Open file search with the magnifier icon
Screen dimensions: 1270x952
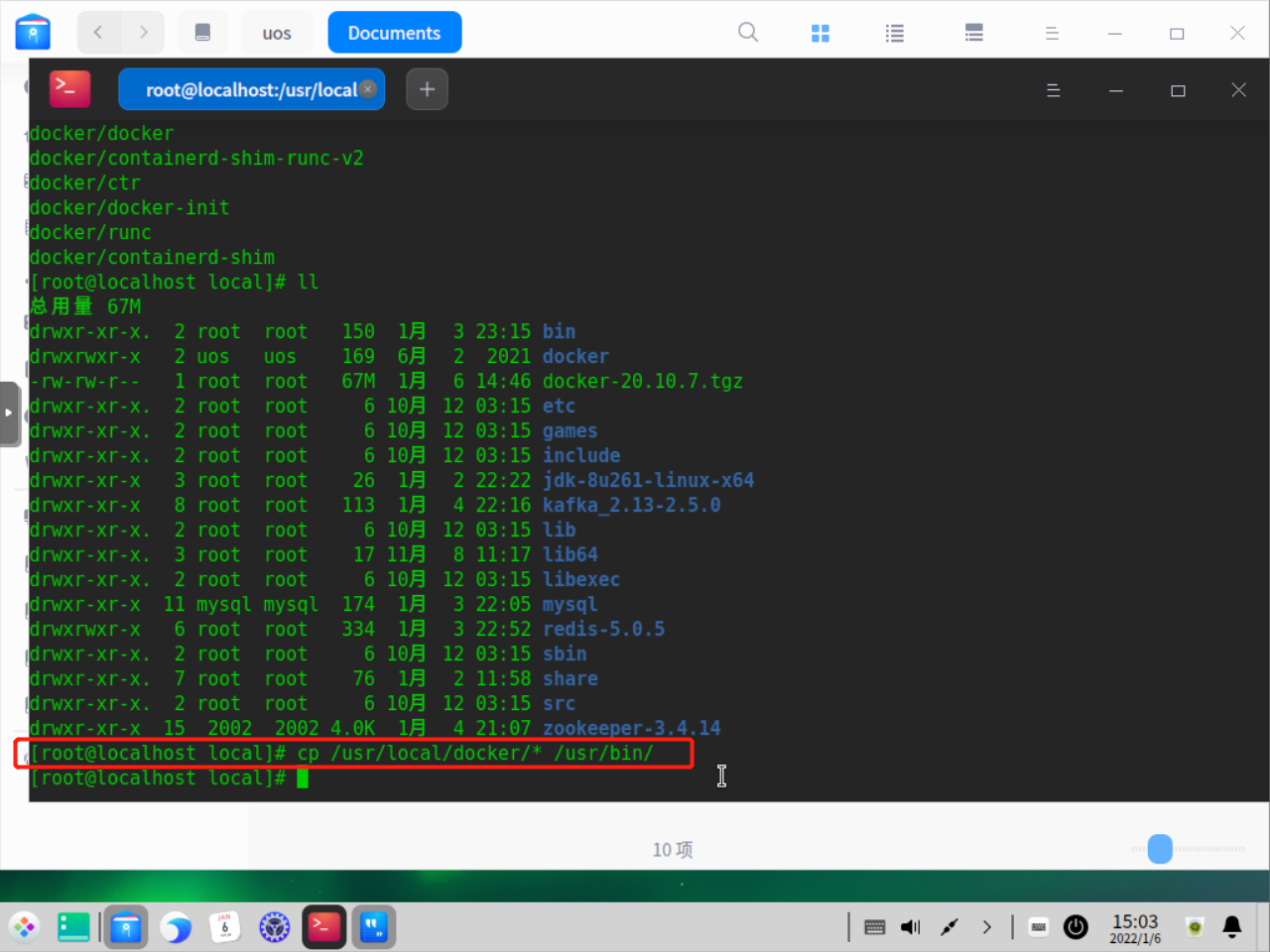[x=747, y=32]
